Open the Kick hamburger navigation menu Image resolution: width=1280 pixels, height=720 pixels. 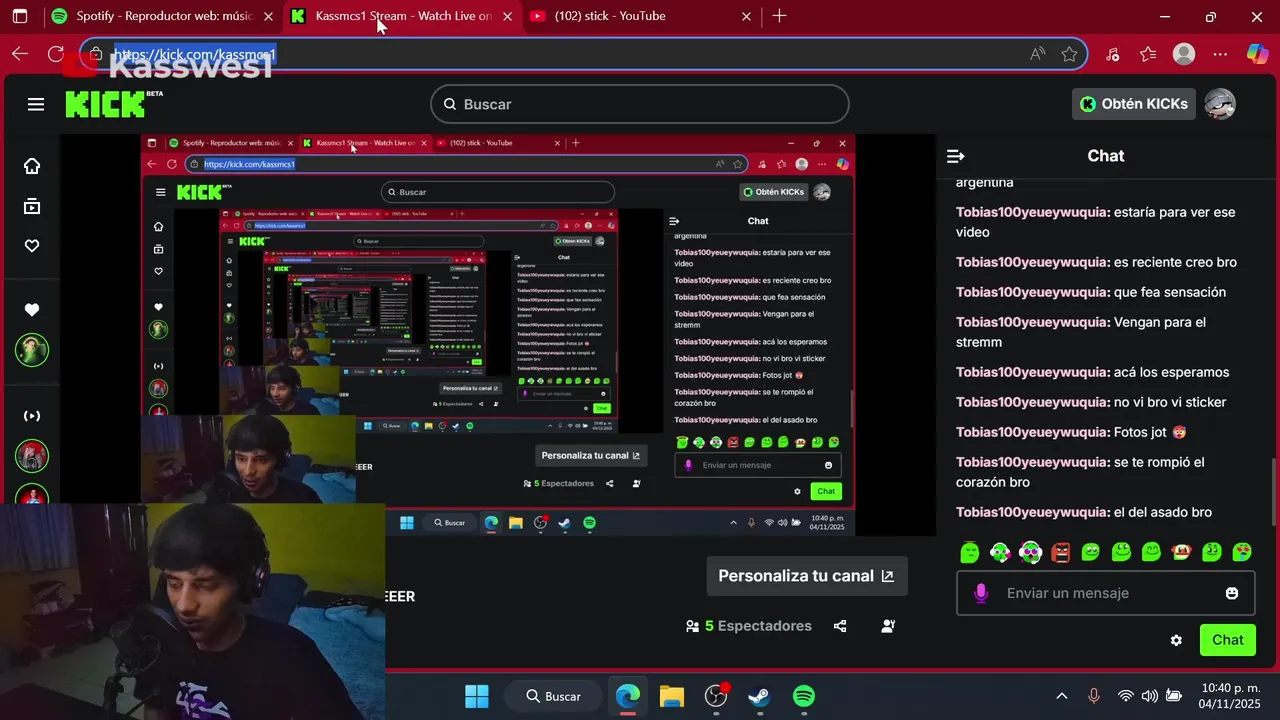click(x=36, y=104)
